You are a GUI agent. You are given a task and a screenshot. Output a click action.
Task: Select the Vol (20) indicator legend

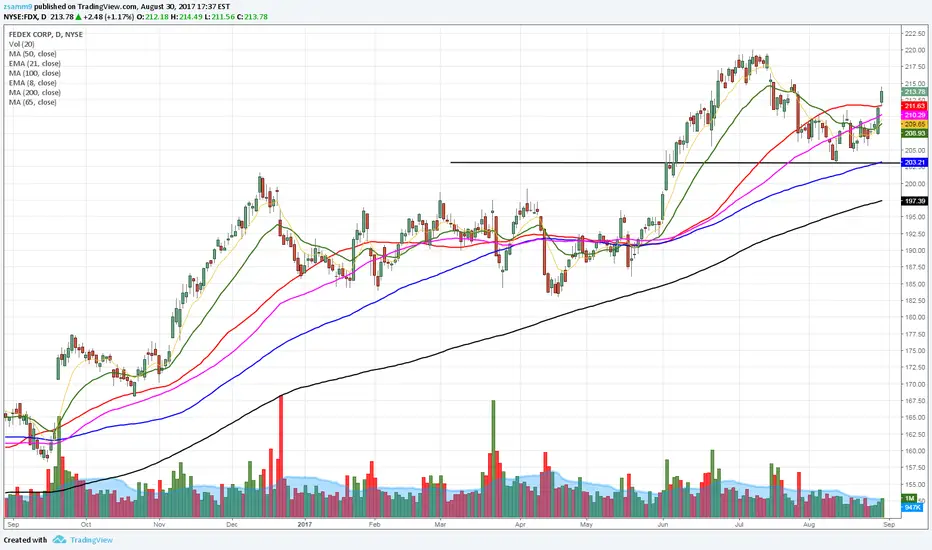(x=21, y=44)
